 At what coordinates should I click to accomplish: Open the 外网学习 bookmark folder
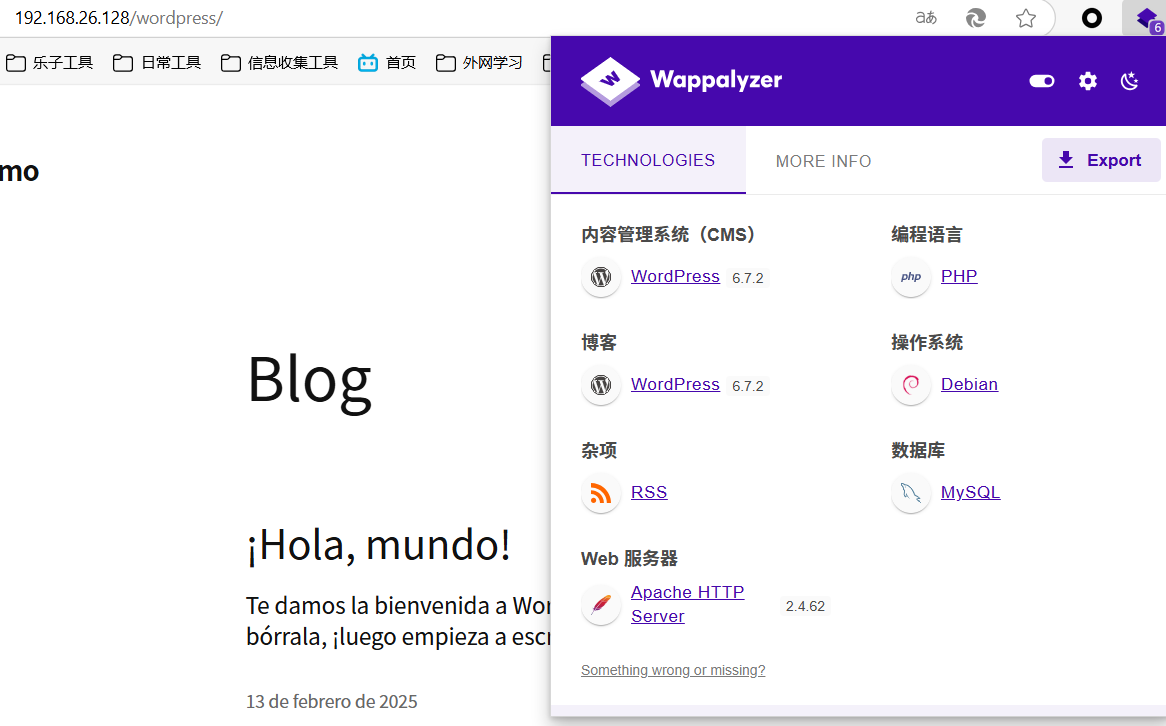pos(480,62)
